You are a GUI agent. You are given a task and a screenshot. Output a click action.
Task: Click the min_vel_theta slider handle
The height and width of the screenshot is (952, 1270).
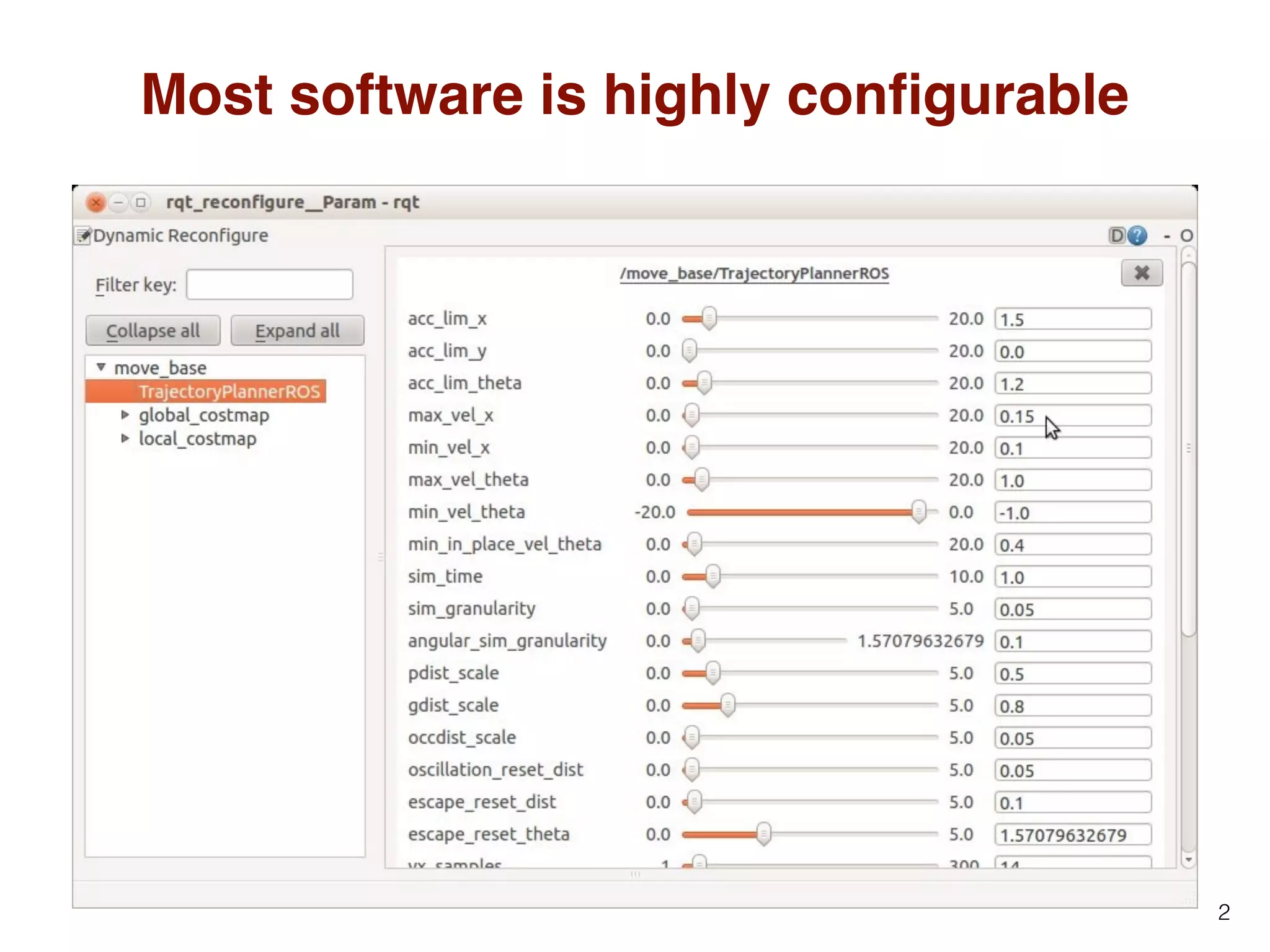pyautogui.click(x=918, y=512)
